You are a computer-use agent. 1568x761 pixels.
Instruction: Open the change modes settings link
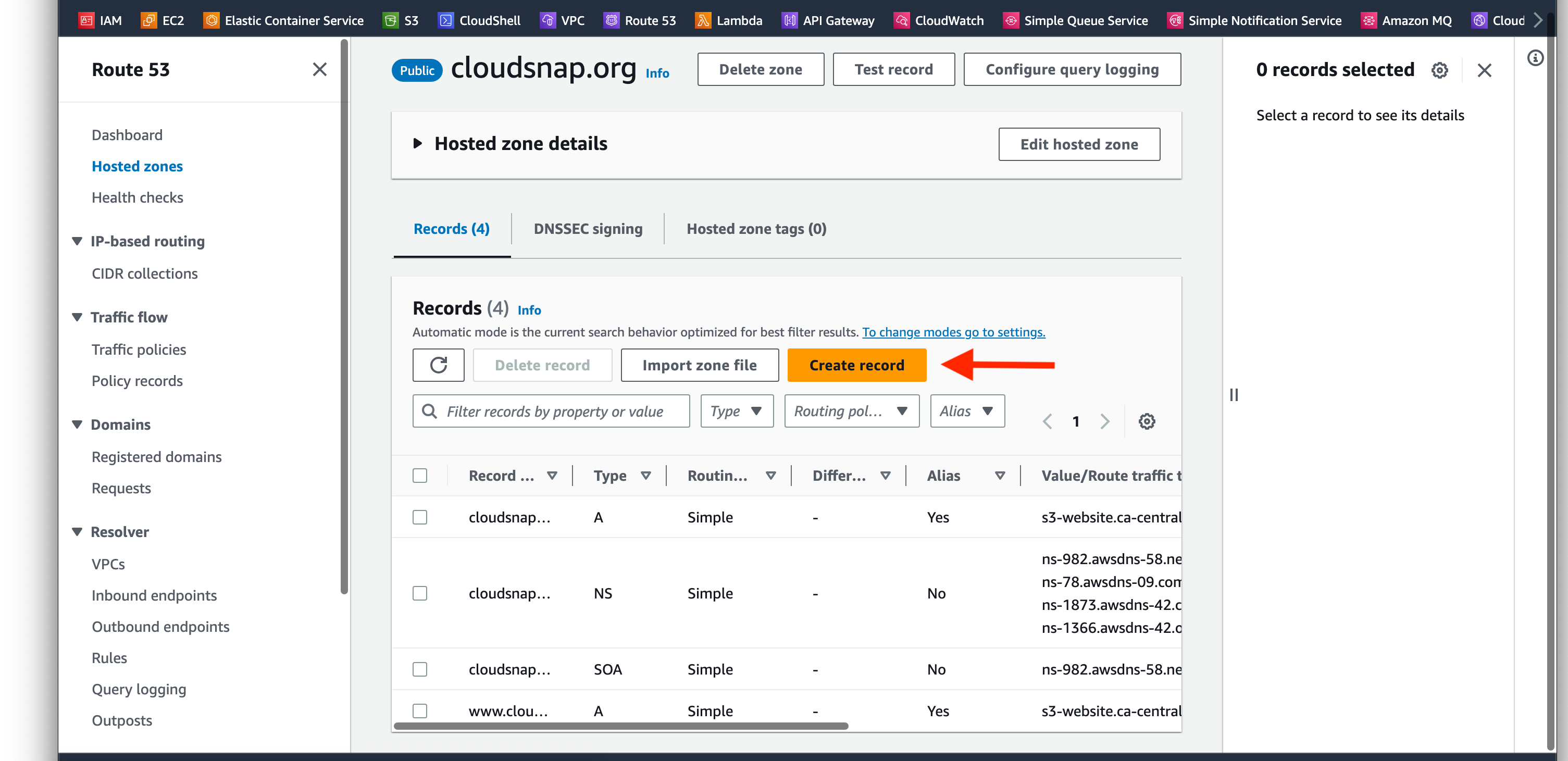point(953,332)
